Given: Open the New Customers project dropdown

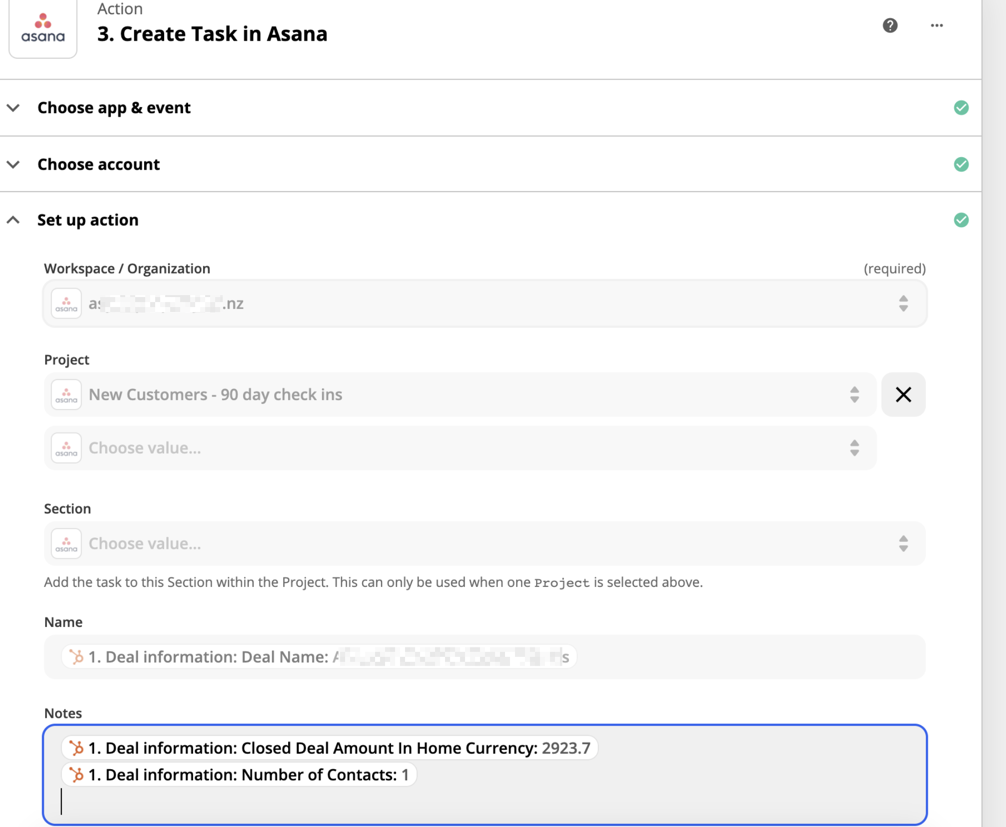Looking at the screenshot, I should [460, 395].
